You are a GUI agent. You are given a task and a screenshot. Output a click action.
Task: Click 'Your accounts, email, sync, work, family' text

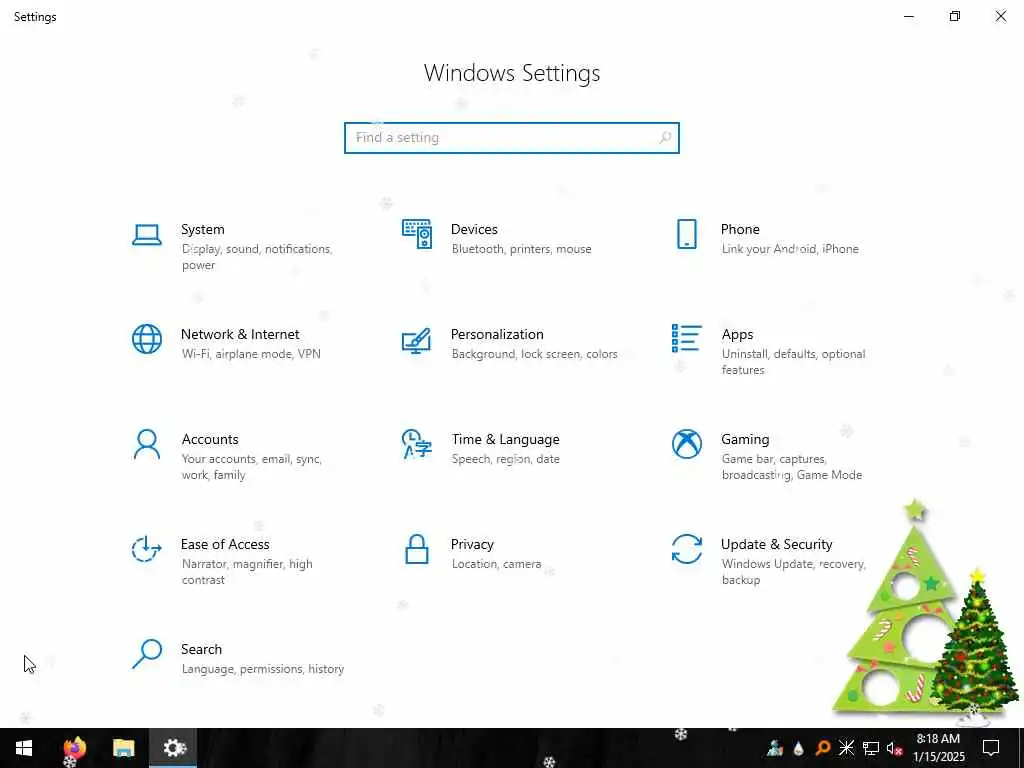pyautogui.click(x=251, y=467)
